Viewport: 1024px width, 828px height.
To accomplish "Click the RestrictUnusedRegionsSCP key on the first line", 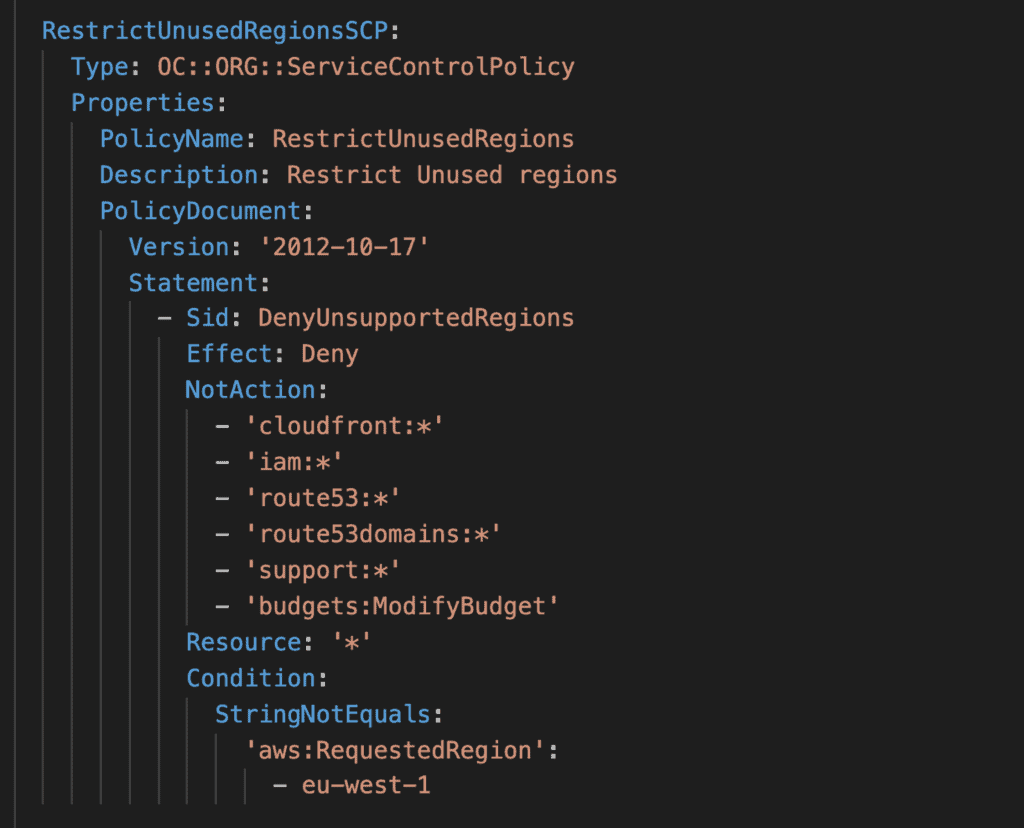I will 202,30.
